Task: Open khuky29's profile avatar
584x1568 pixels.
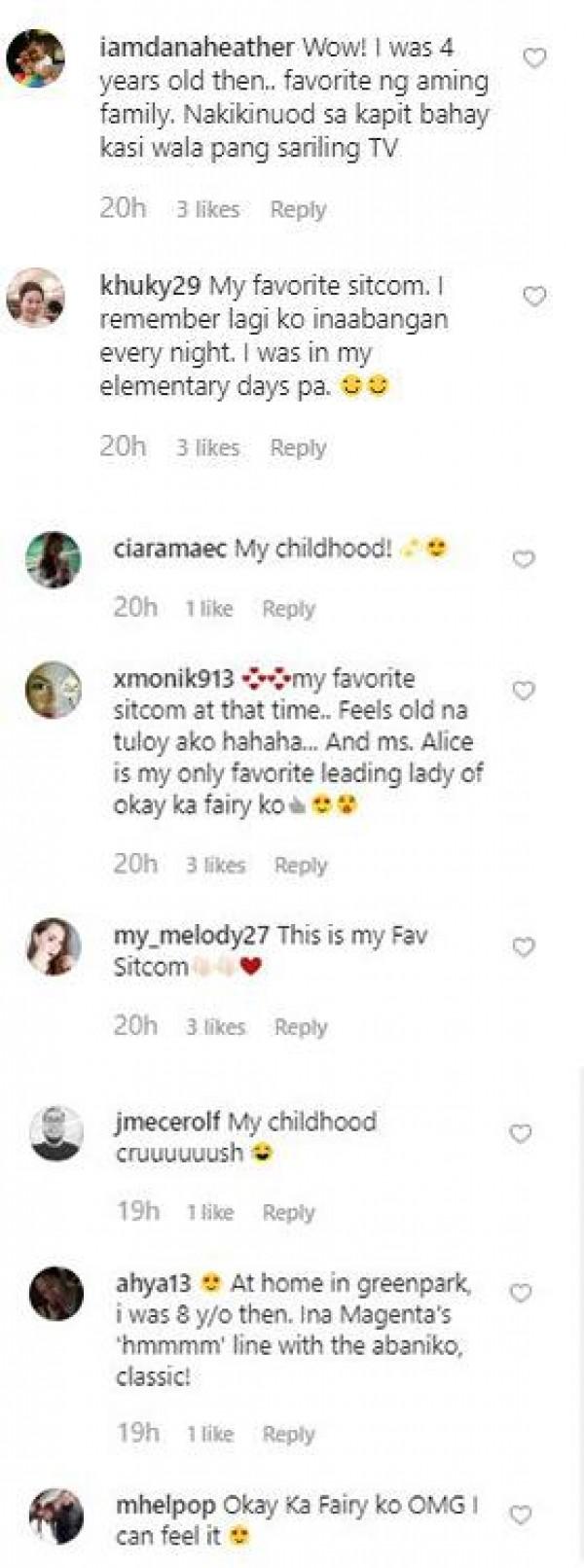Action: tap(36, 298)
